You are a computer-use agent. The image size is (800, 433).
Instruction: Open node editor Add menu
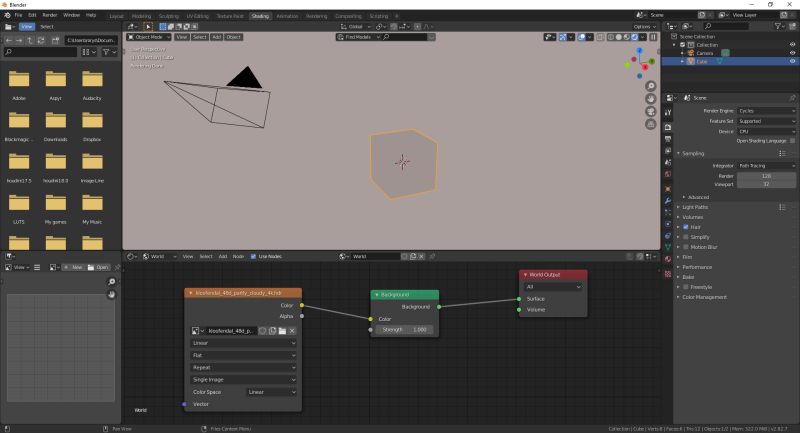click(223, 257)
